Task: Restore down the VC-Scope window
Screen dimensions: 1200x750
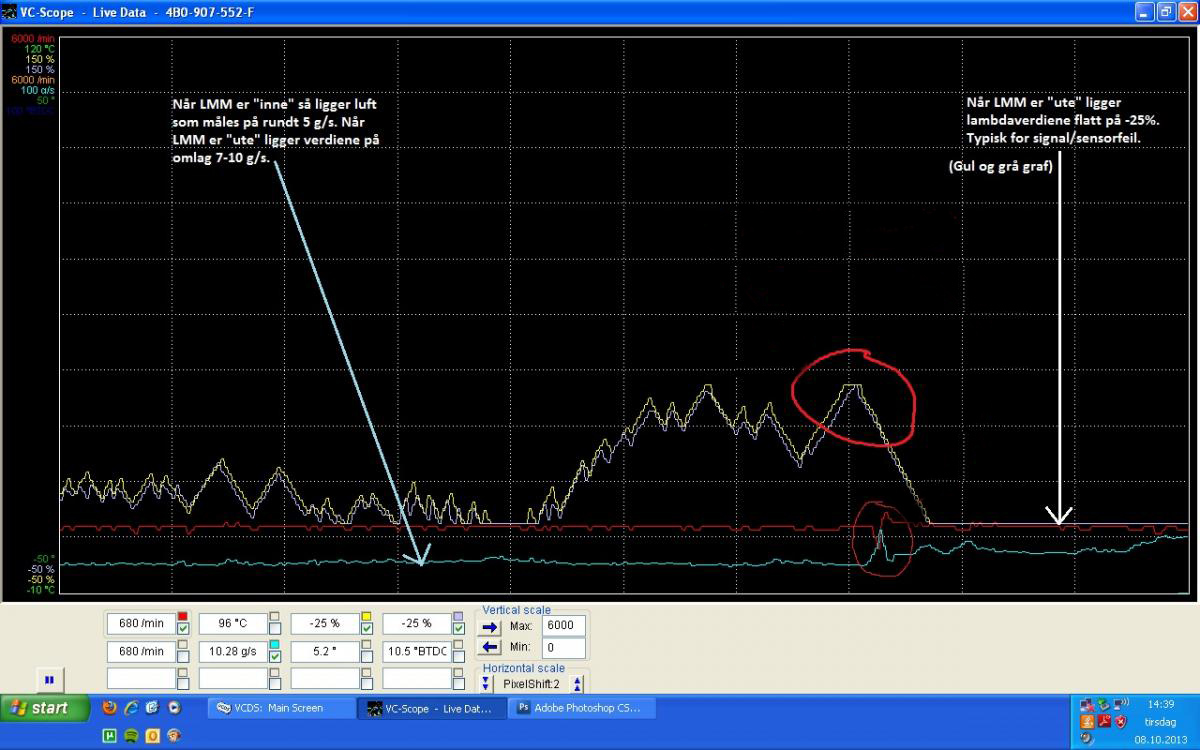Action: coord(1166,12)
